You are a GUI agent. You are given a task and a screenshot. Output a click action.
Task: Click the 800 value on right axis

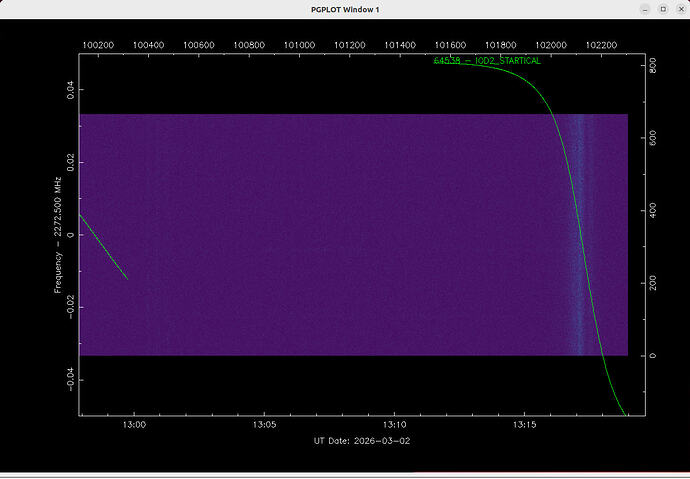(x=653, y=66)
